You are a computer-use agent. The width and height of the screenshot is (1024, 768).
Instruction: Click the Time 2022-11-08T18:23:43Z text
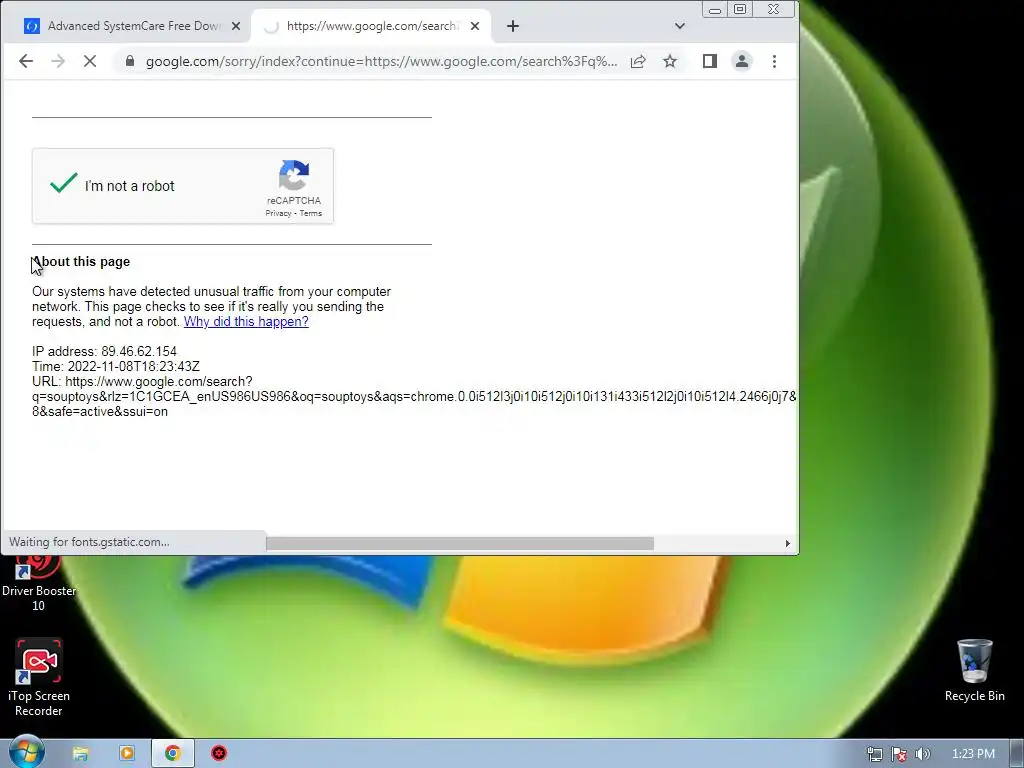pos(116,366)
